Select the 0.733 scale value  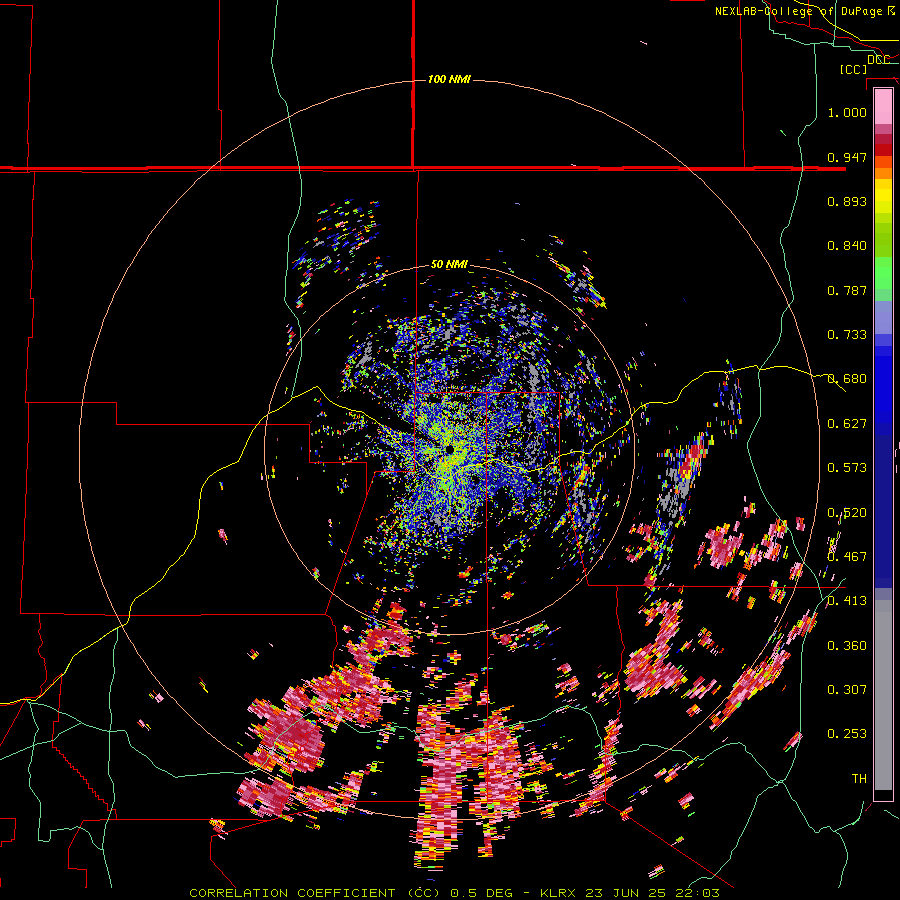tap(847, 335)
